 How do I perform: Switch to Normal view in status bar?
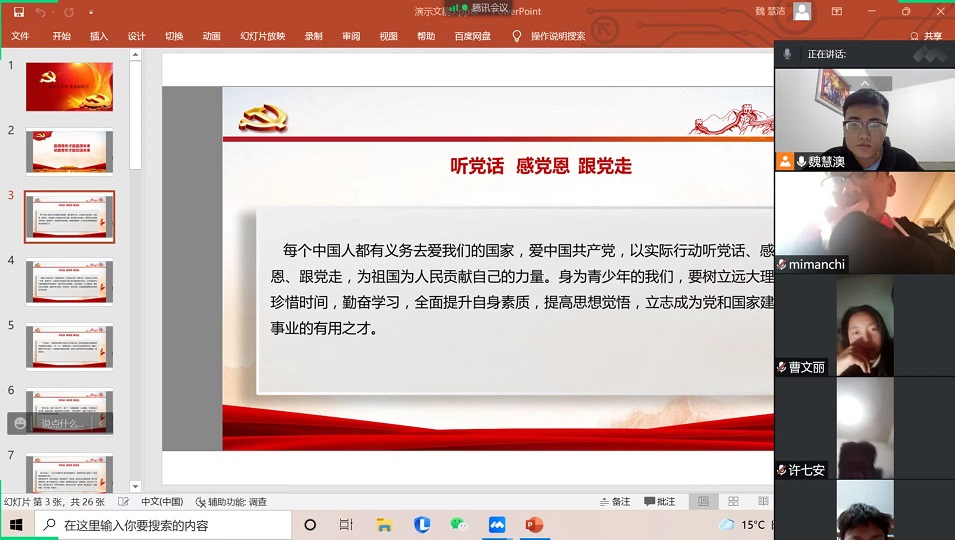(704, 502)
